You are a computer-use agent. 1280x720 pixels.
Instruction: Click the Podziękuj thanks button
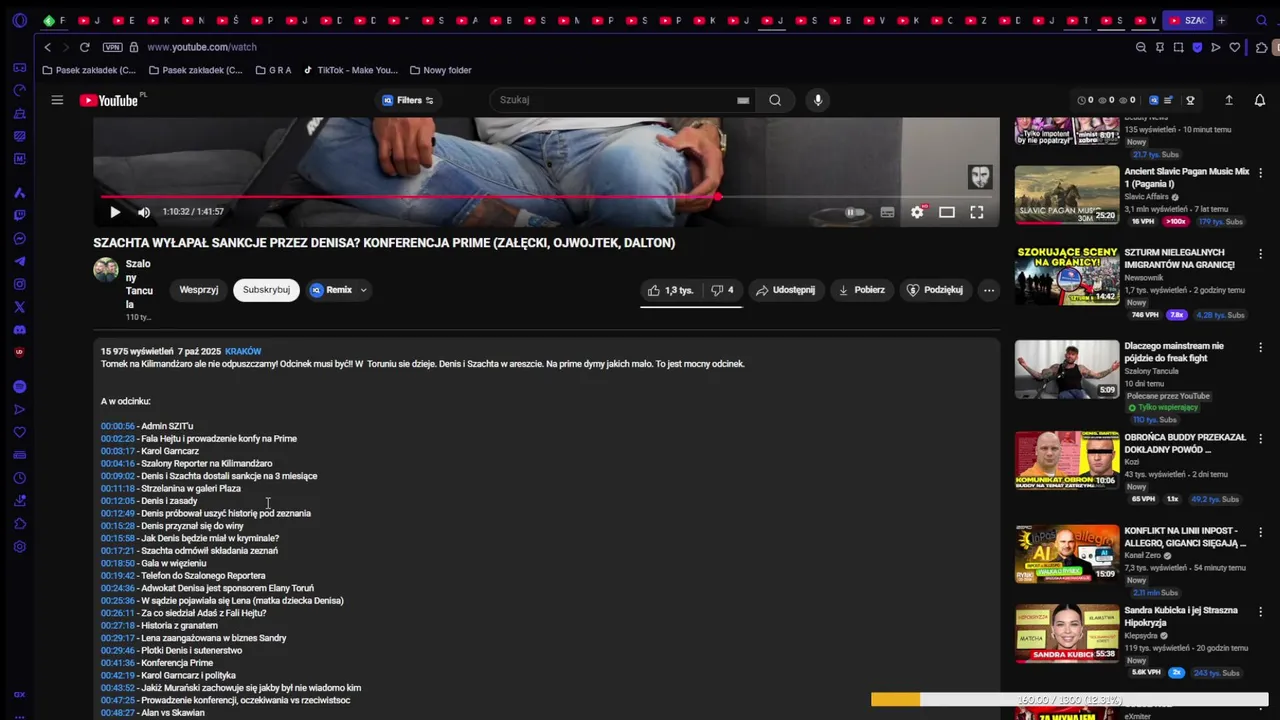coord(934,290)
